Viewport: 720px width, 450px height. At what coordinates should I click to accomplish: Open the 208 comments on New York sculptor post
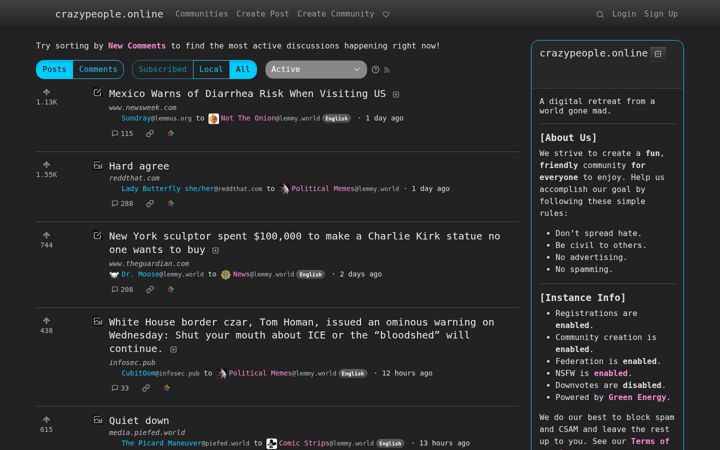coord(122,290)
